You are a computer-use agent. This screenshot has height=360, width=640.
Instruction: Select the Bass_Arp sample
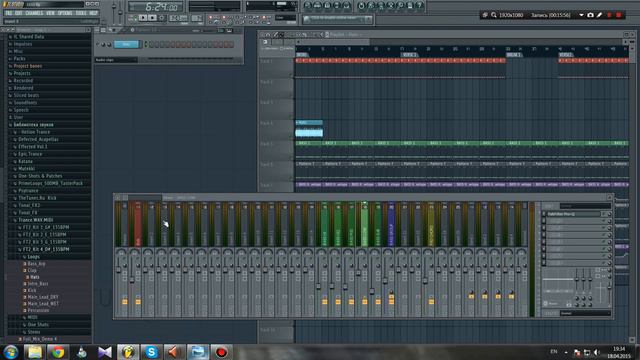coord(36,264)
